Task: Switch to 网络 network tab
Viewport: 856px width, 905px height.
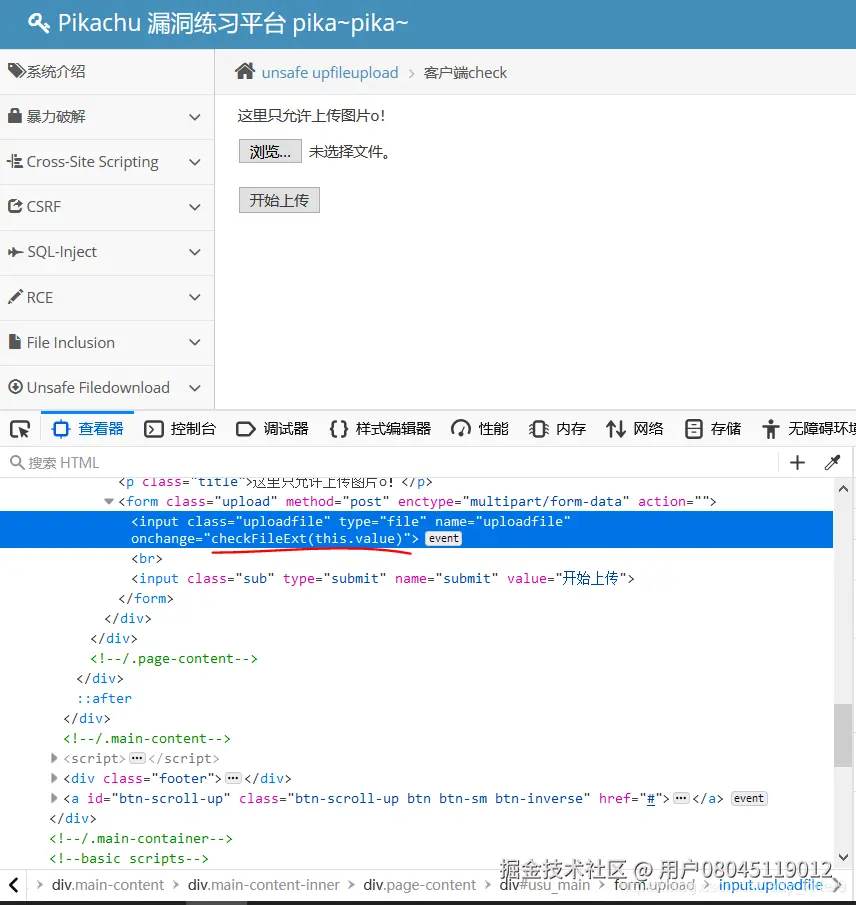Action: pyautogui.click(x=635, y=429)
